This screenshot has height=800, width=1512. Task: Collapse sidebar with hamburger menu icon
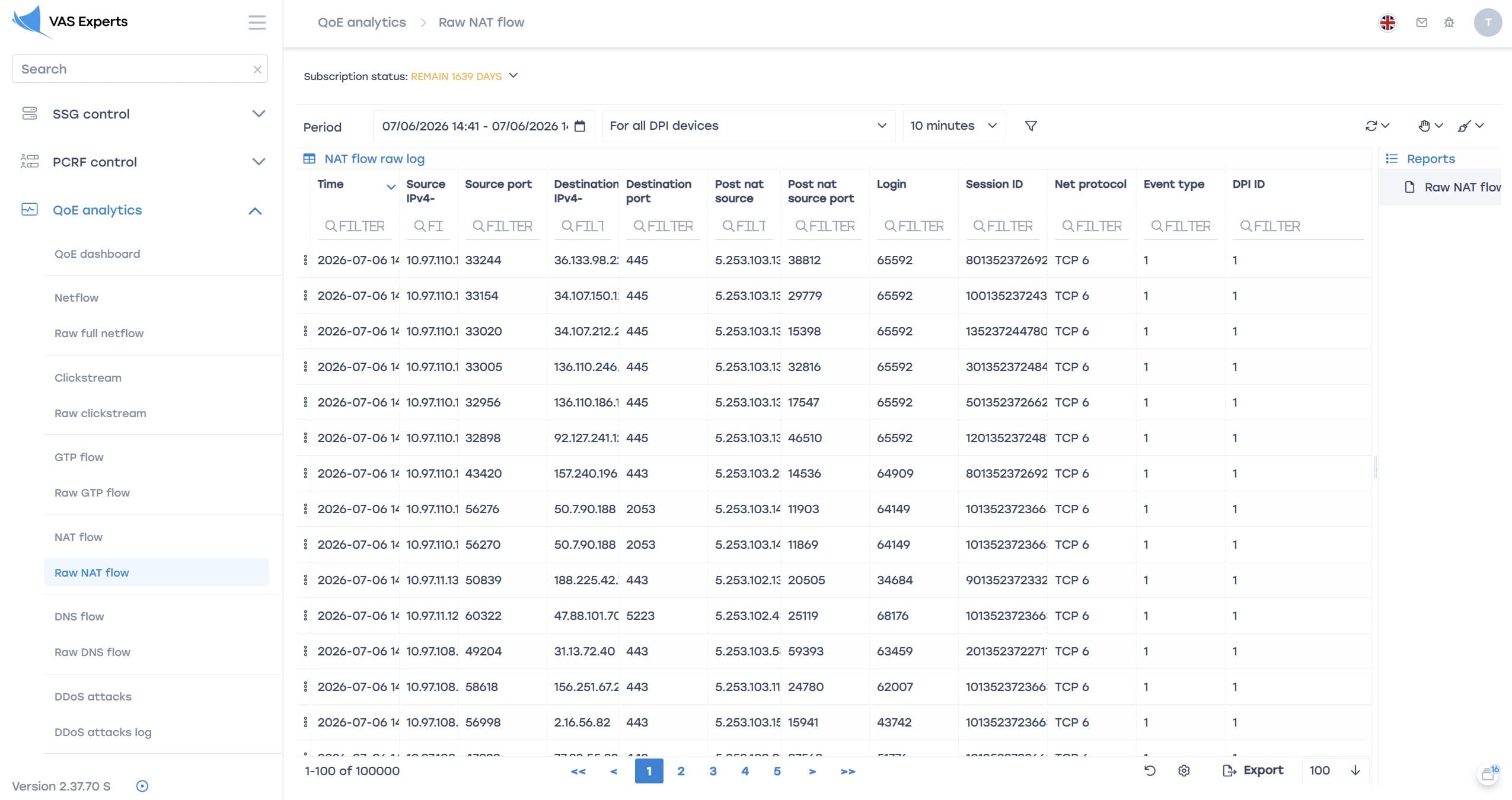coord(257,23)
